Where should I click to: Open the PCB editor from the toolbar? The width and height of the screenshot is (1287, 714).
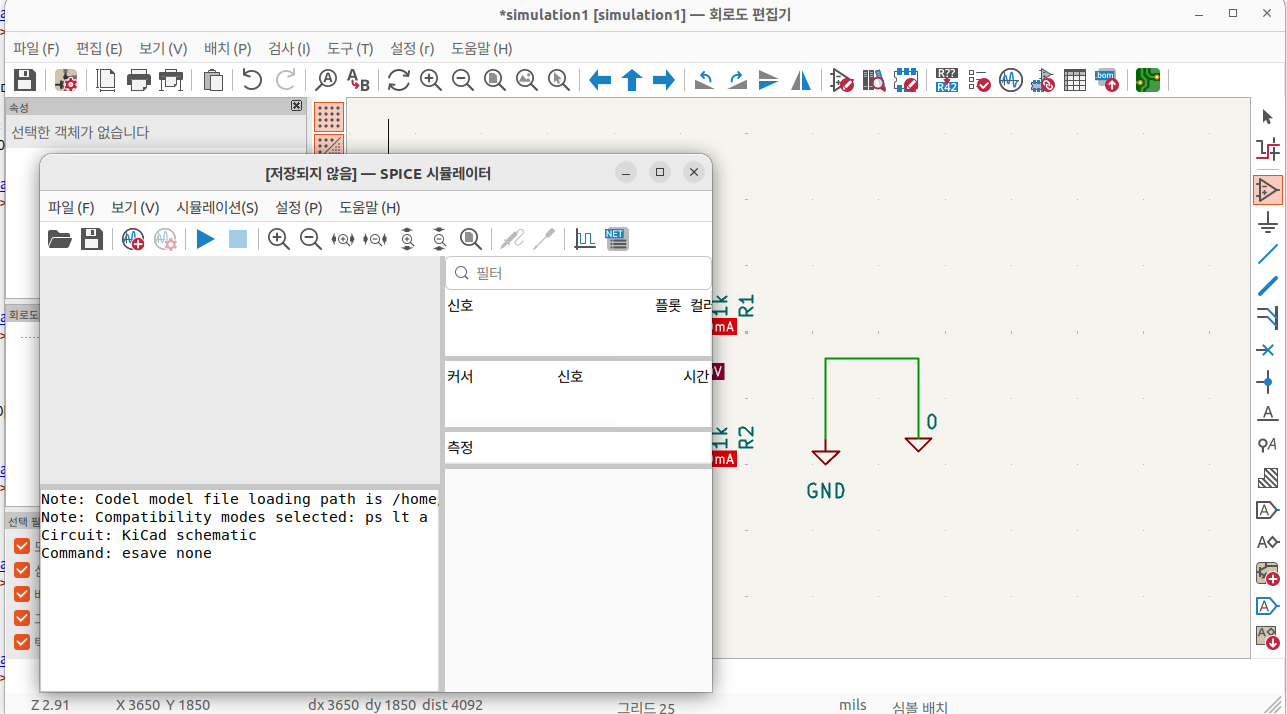tap(1148, 81)
